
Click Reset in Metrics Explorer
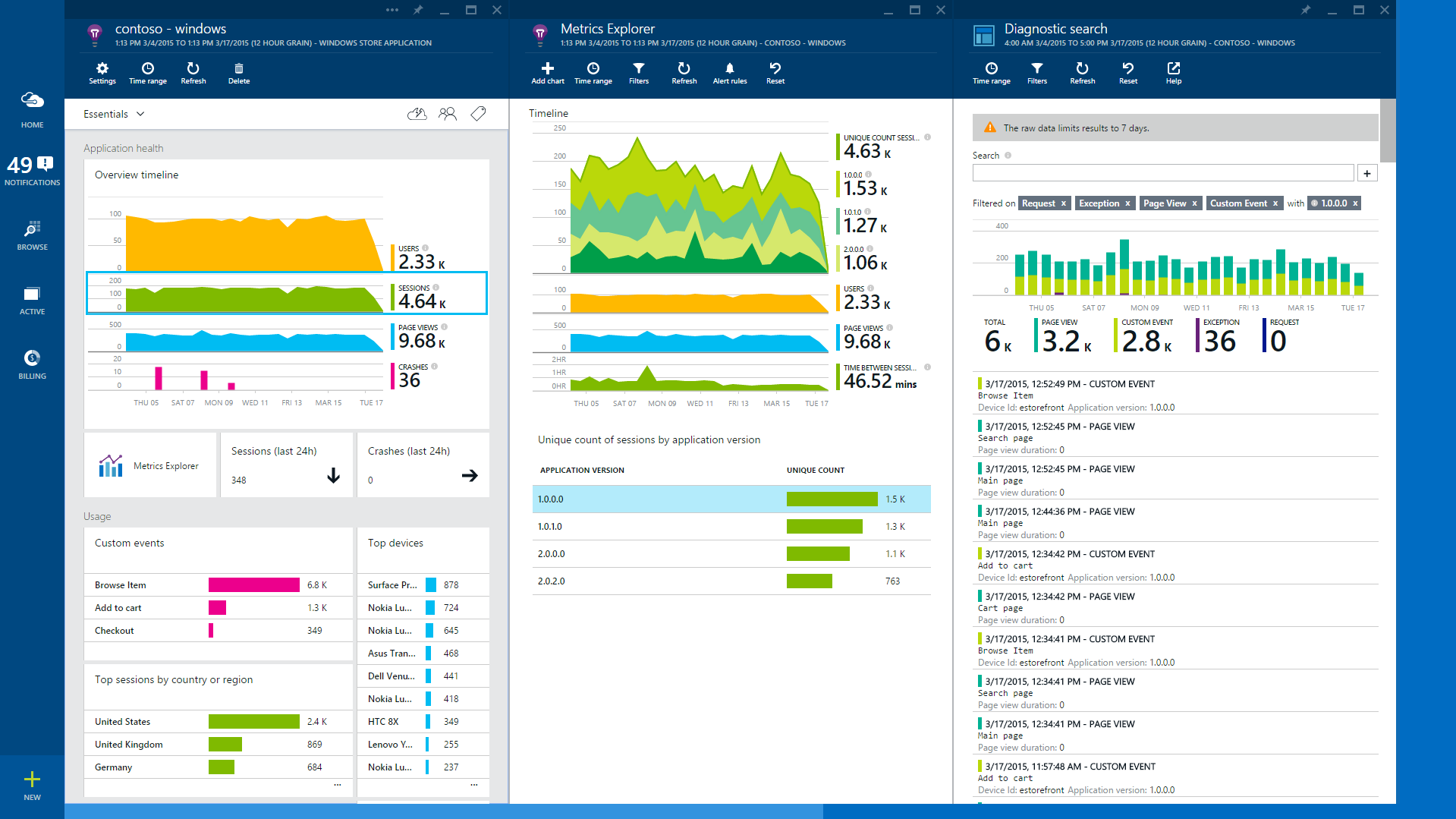tap(775, 73)
